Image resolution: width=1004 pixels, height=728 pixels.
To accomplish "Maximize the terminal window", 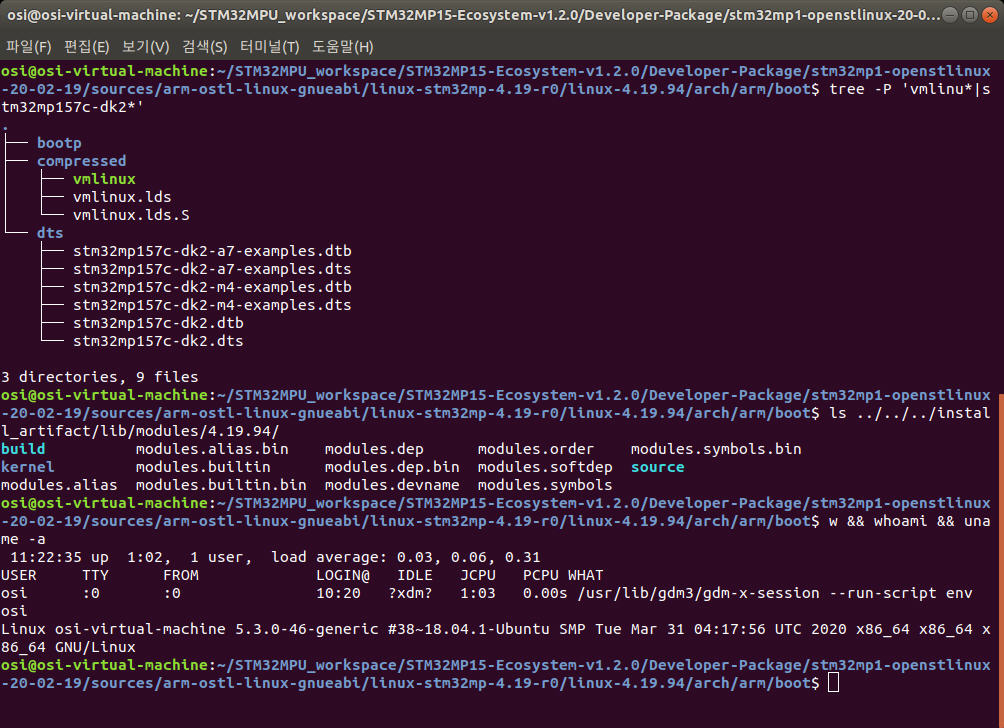I will coord(970,14).
